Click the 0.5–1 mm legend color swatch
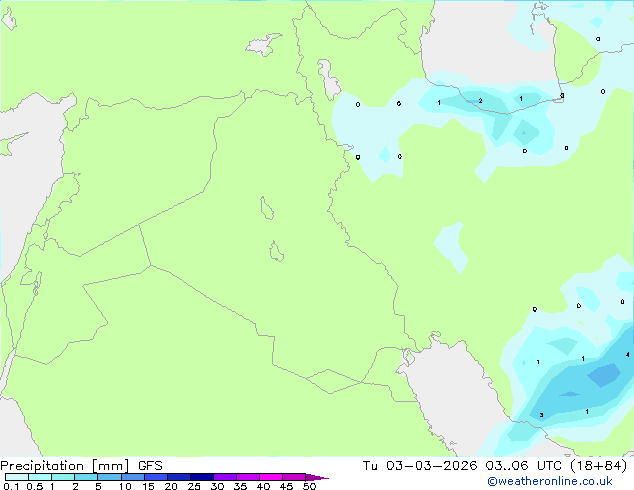634x490 pixels. [40, 477]
